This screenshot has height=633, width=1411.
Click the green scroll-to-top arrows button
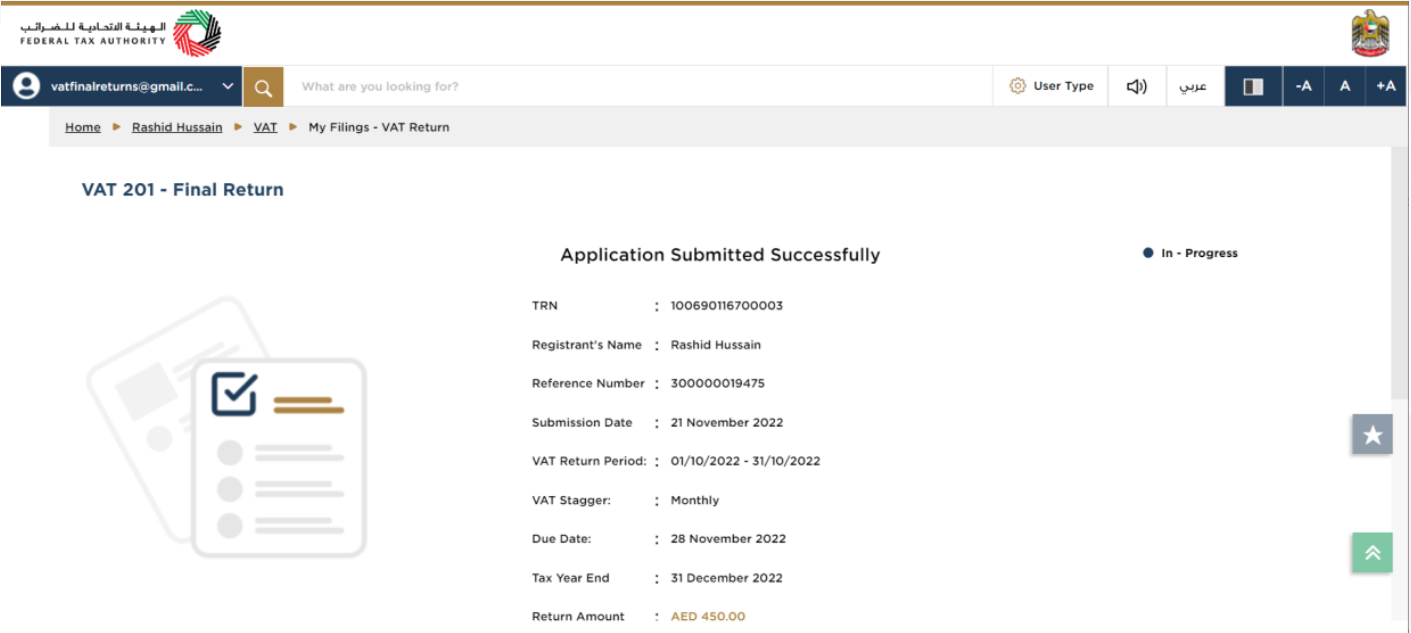[x=1372, y=553]
